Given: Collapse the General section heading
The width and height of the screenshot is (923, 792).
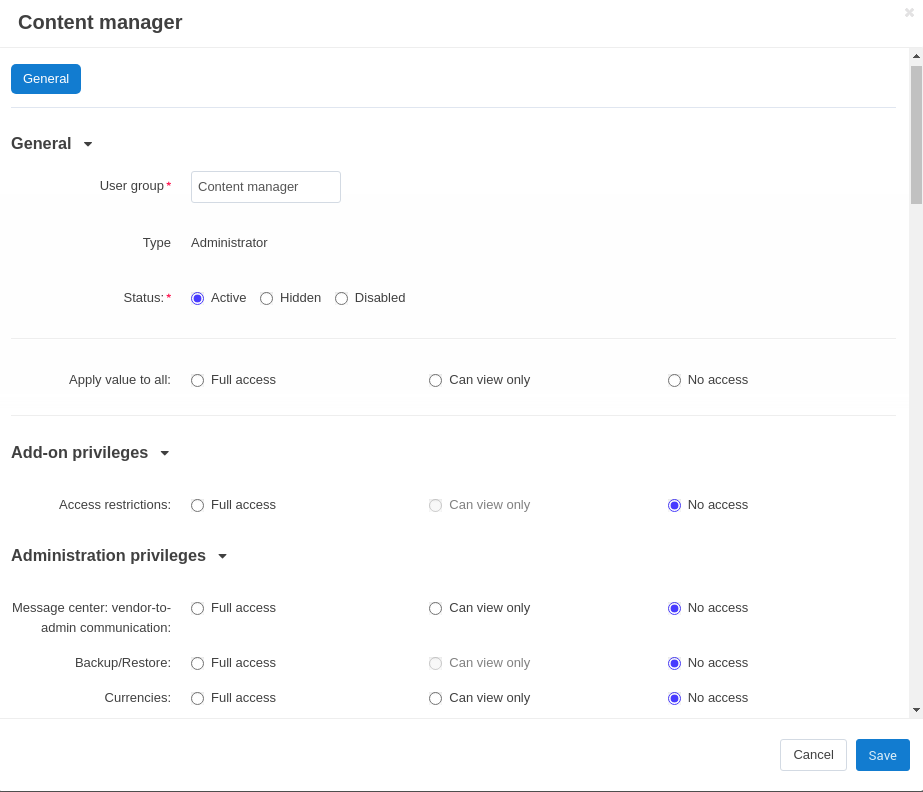Looking at the screenshot, I should (52, 144).
